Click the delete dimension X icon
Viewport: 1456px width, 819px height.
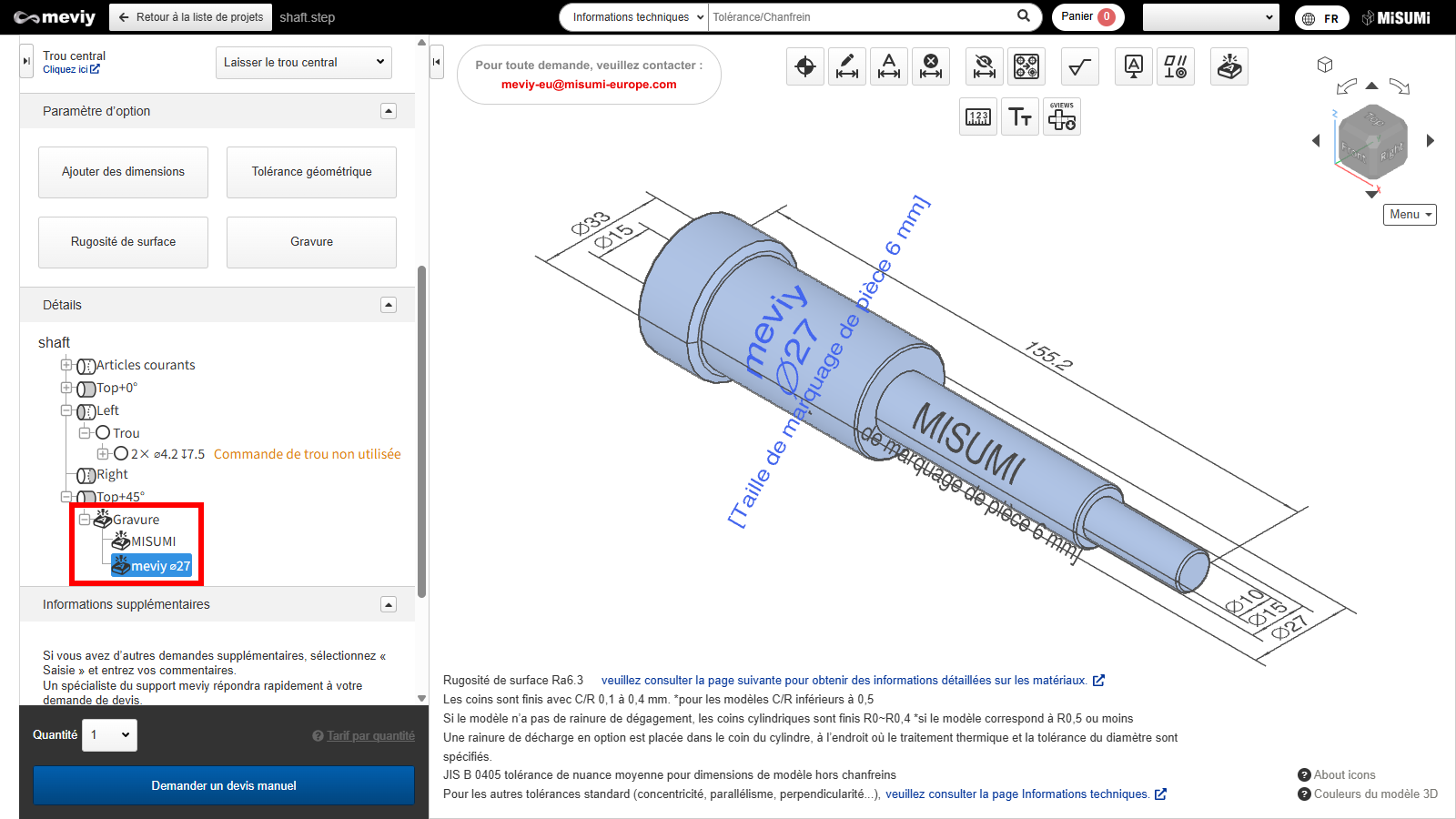tap(931, 66)
